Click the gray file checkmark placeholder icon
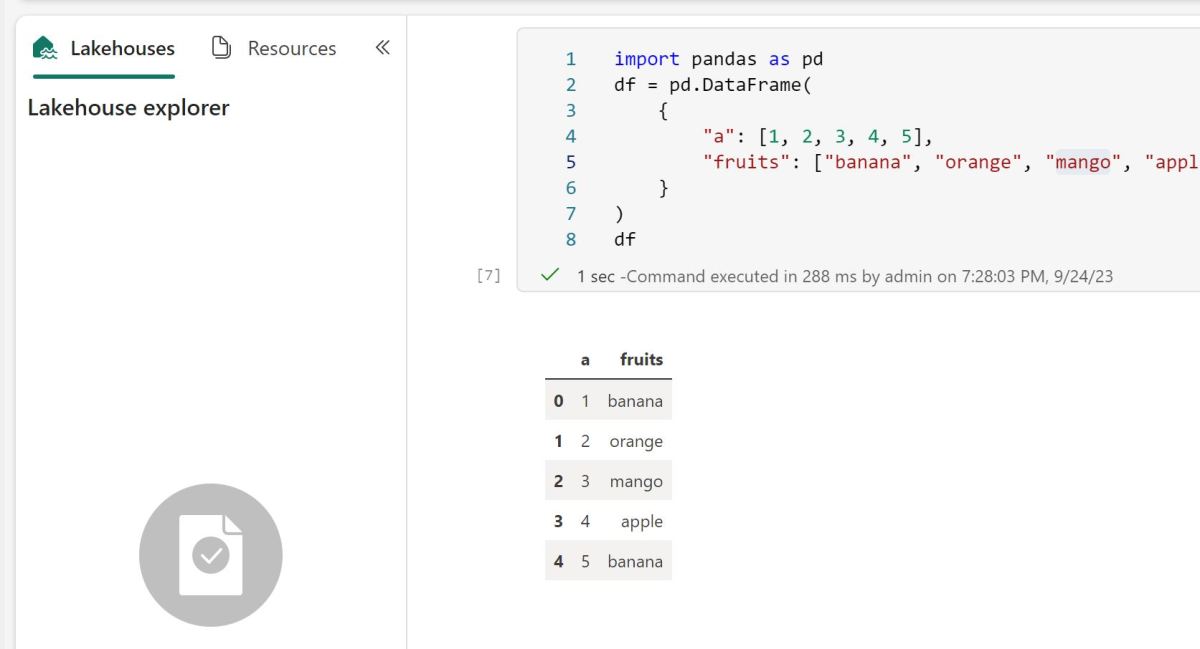This screenshot has height=649, width=1200. (210, 555)
